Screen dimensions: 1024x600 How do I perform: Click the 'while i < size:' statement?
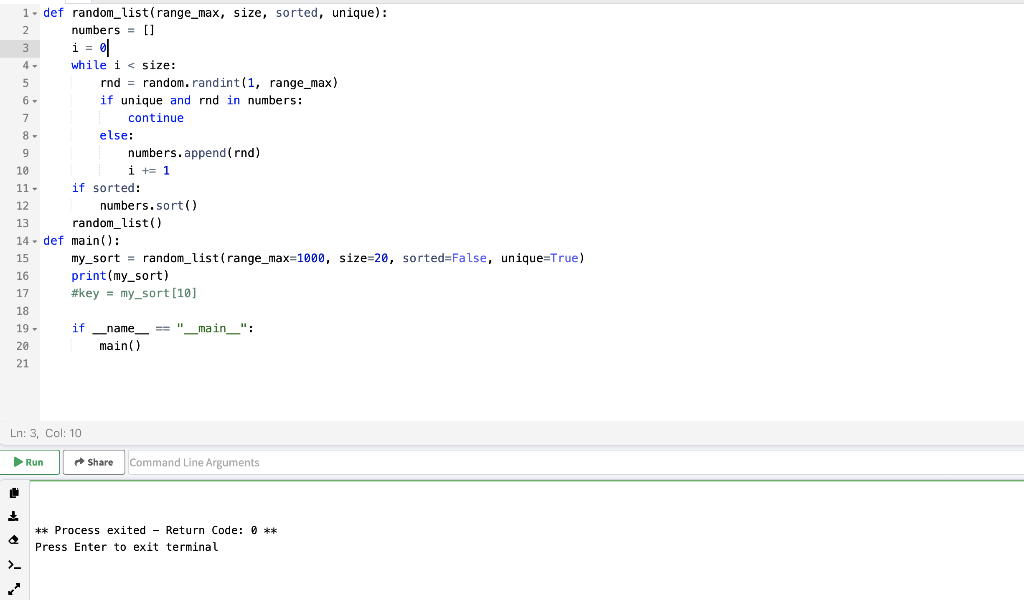(x=123, y=65)
